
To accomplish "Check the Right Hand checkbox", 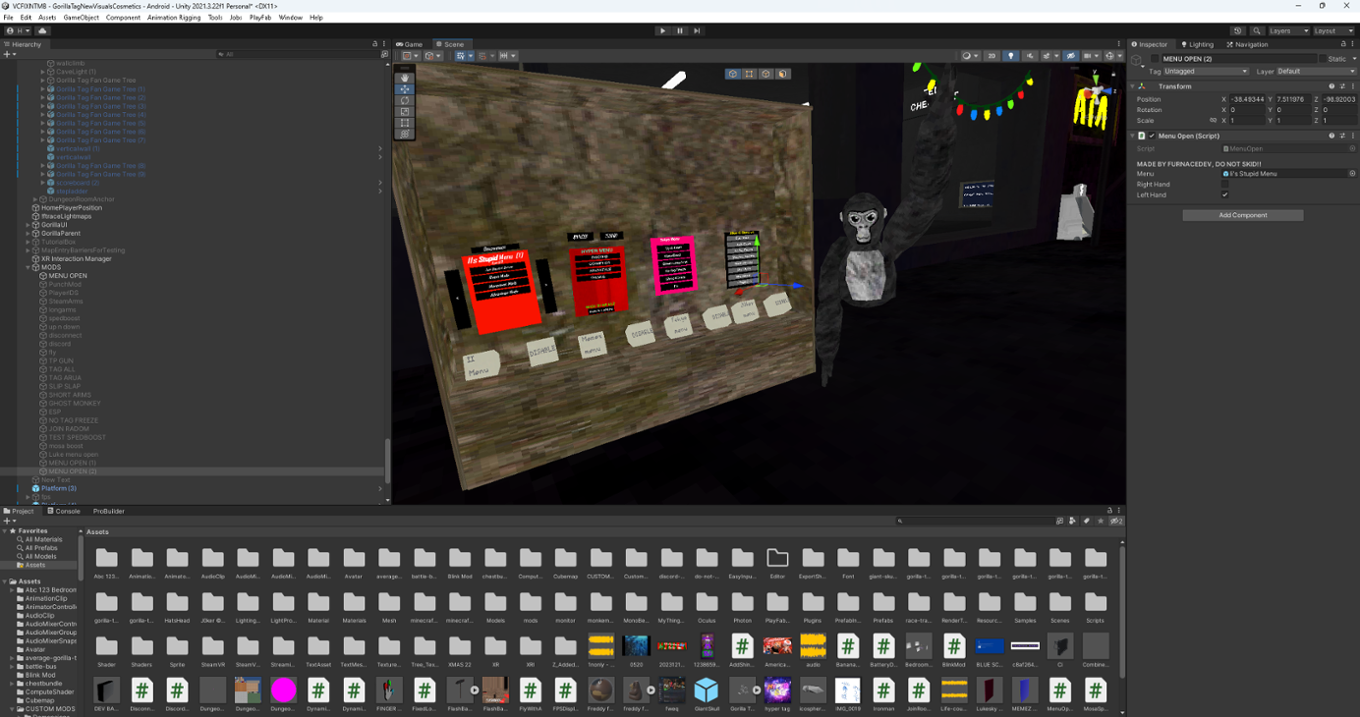I will (x=1225, y=184).
